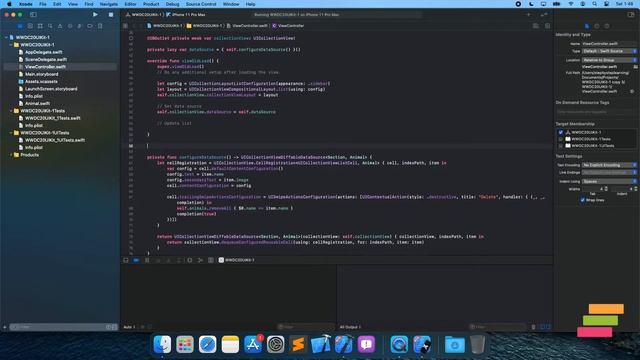Select the Quick Help inspector icon
The image size is (640, 360).
click(x=607, y=26)
